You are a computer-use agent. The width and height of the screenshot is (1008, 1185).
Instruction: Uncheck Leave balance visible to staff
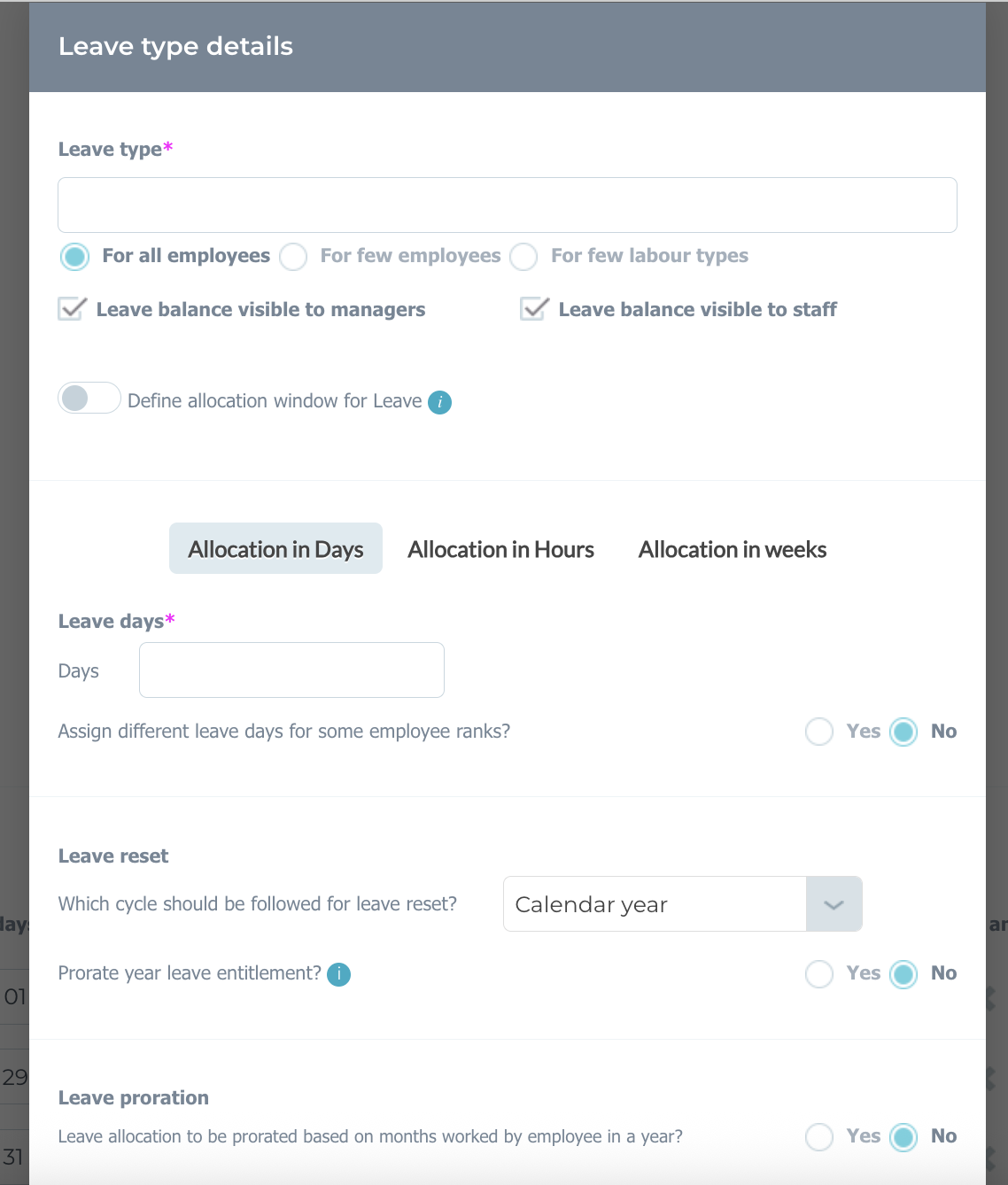click(x=534, y=309)
